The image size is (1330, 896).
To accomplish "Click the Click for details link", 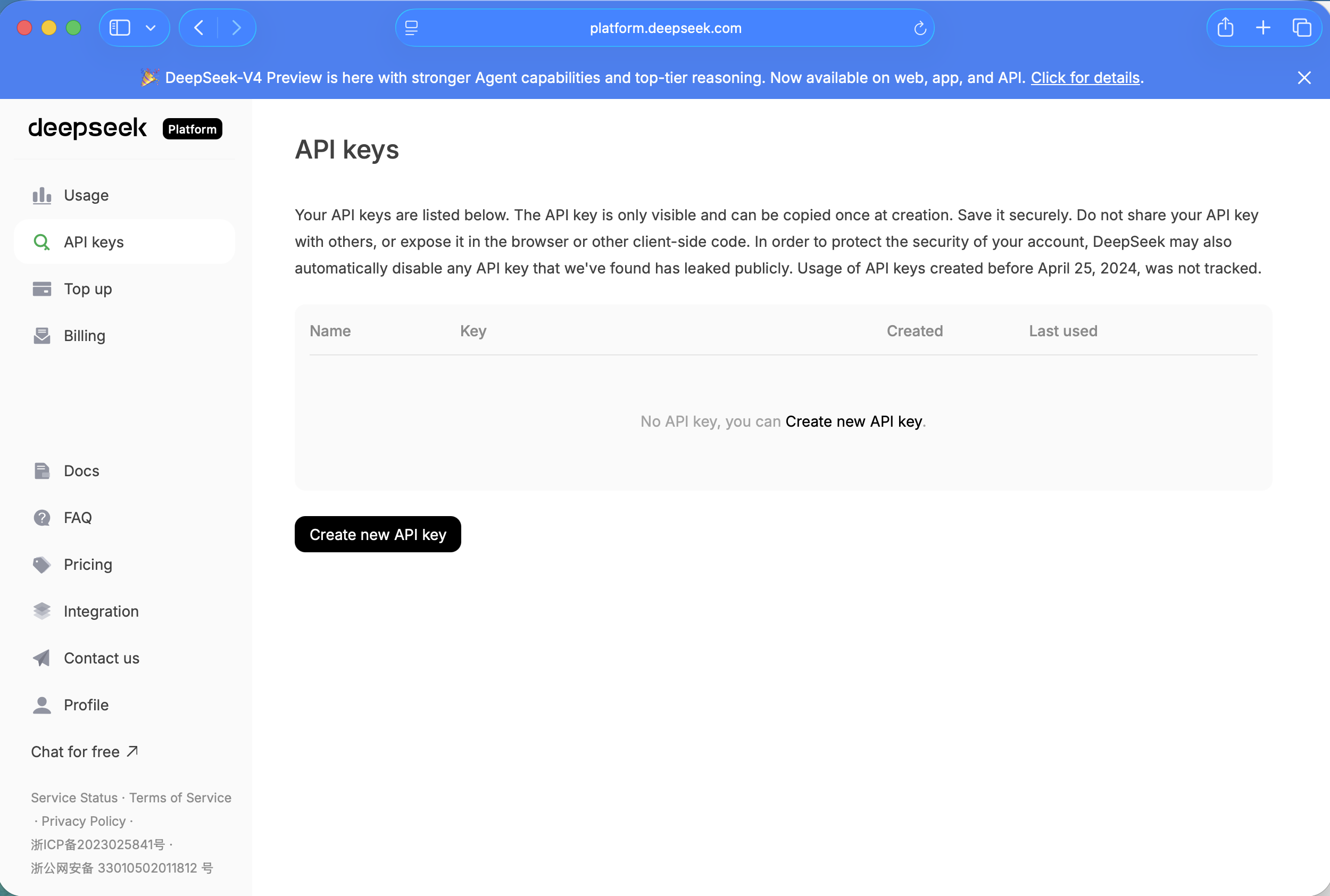I will point(1085,78).
